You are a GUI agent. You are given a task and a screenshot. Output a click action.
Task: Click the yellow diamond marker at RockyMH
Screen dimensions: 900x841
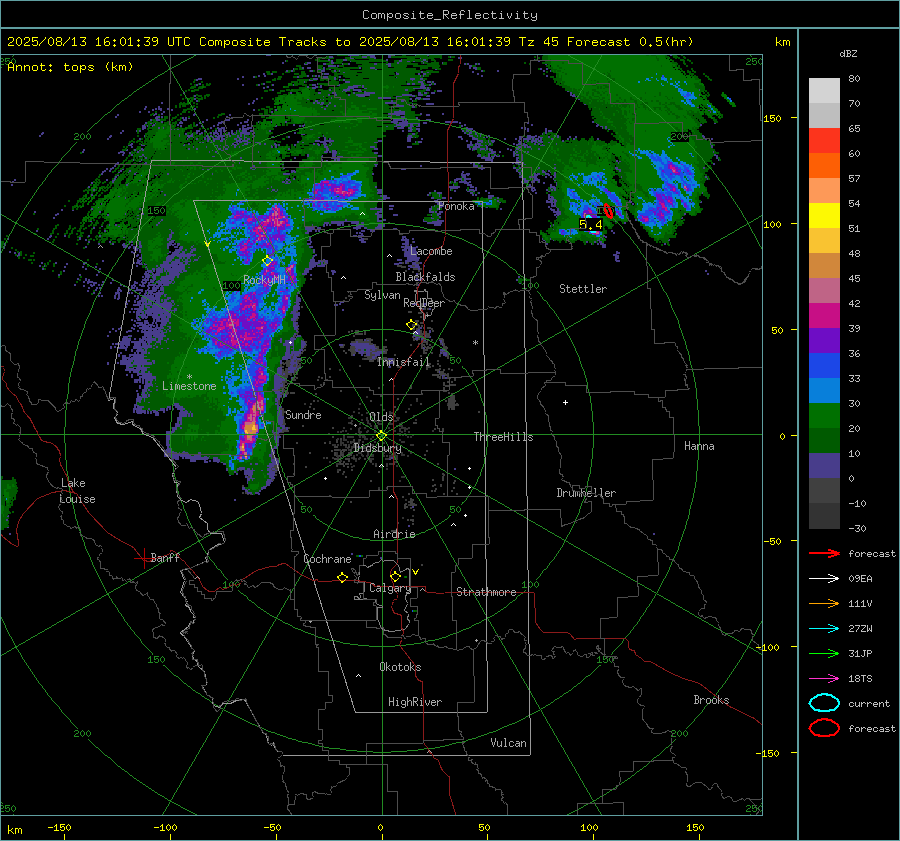click(267, 261)
